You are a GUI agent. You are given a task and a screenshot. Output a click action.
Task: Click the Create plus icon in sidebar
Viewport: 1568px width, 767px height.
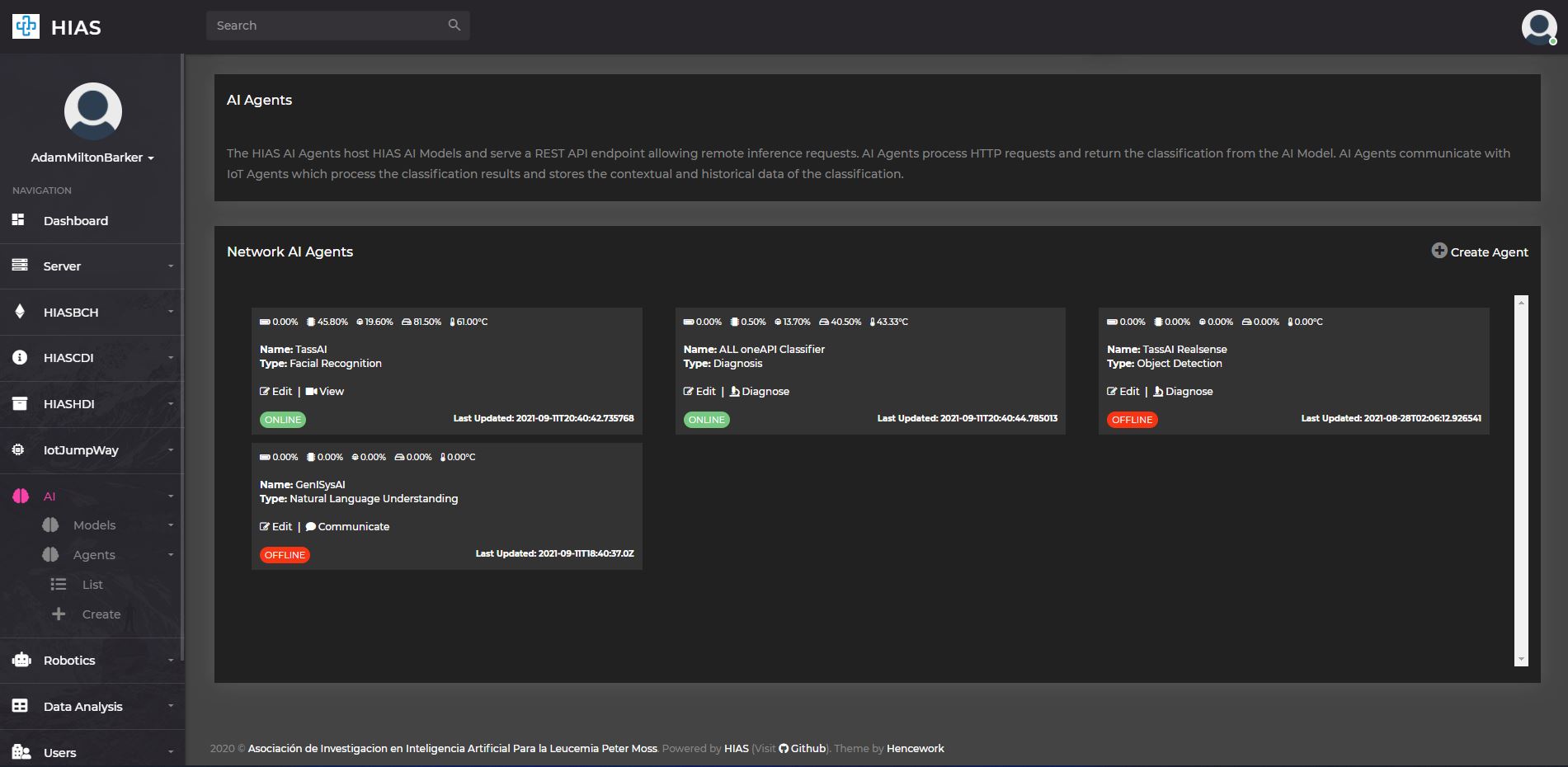point(59,614)
